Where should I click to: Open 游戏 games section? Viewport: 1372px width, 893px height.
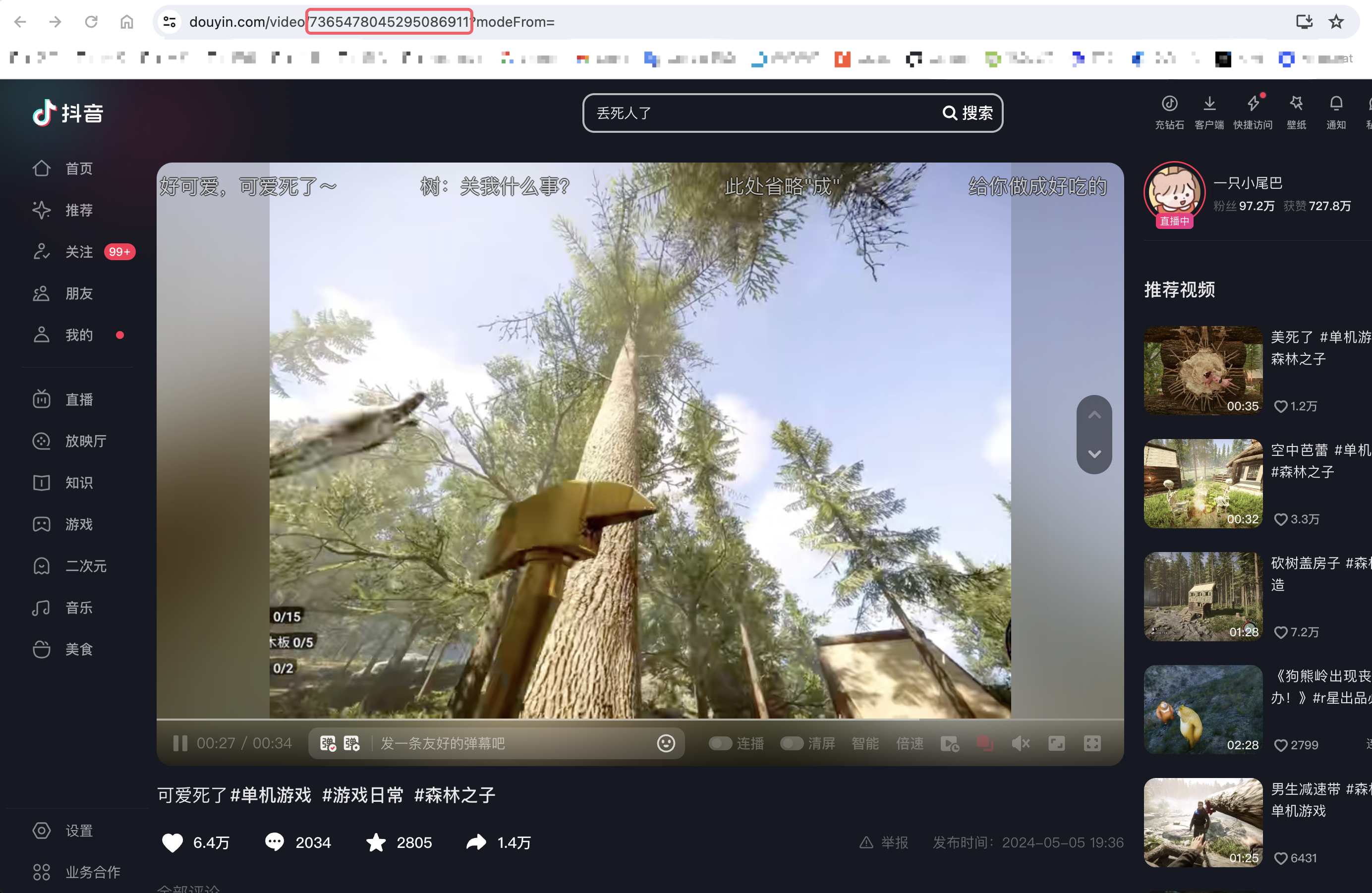pos(63,524)
